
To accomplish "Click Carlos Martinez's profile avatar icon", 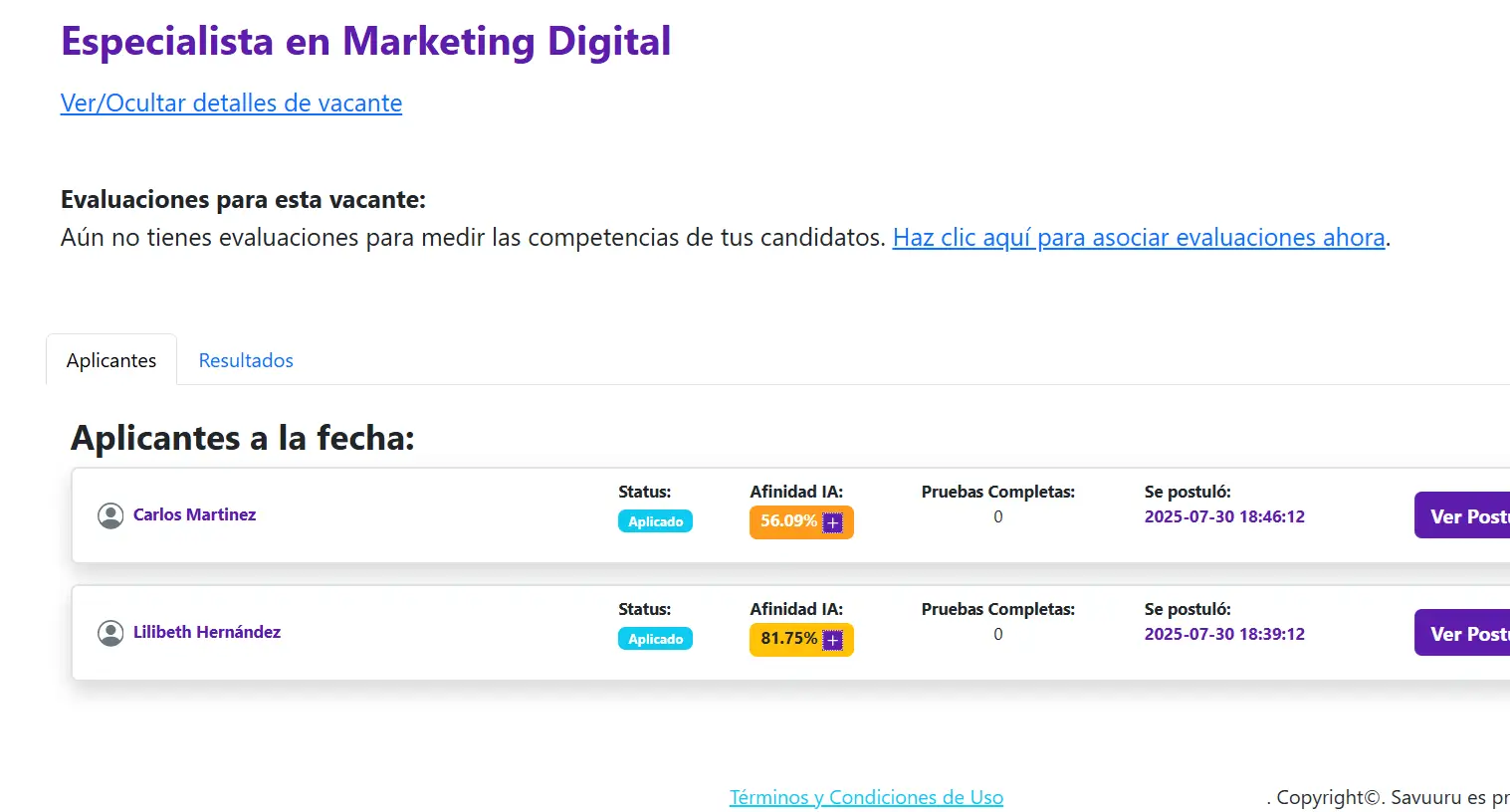I will [x=110, y=515].
